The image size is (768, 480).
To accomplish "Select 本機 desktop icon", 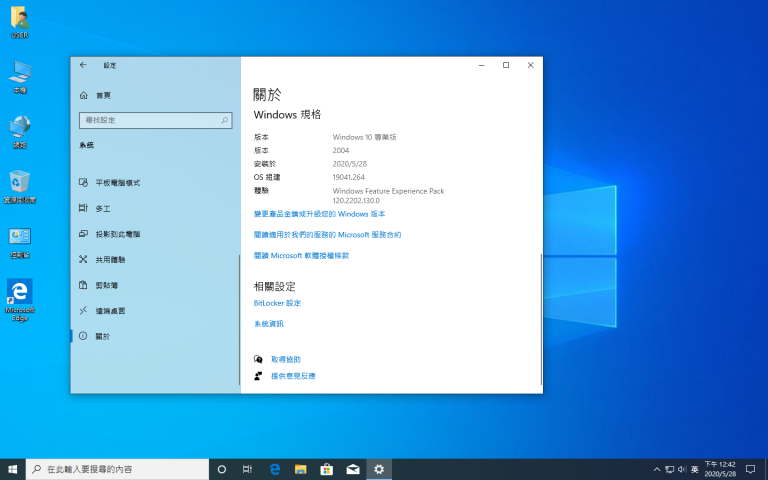I will coord(20,77).
